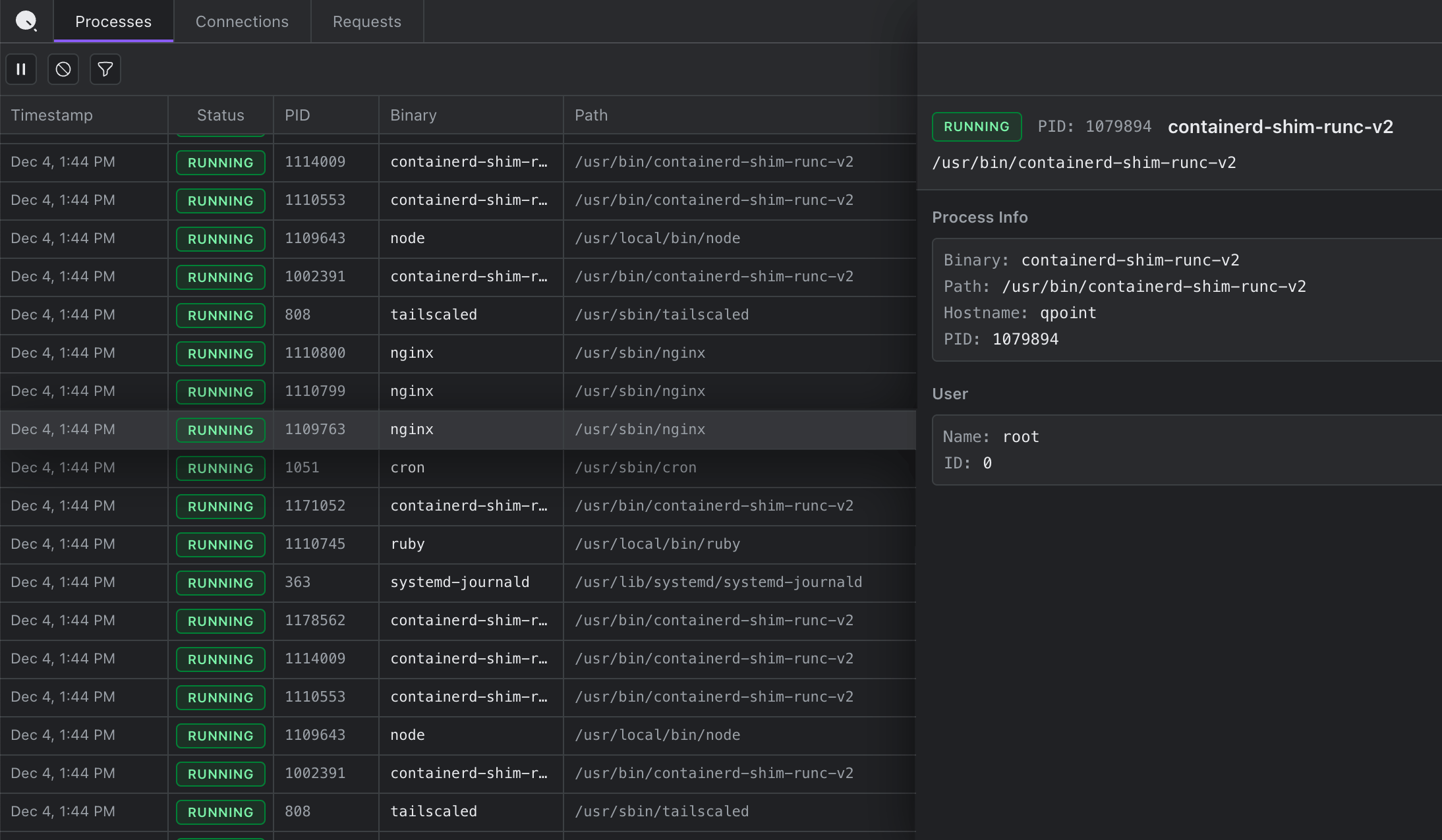Click the PID column header

(x=297, y=115)
